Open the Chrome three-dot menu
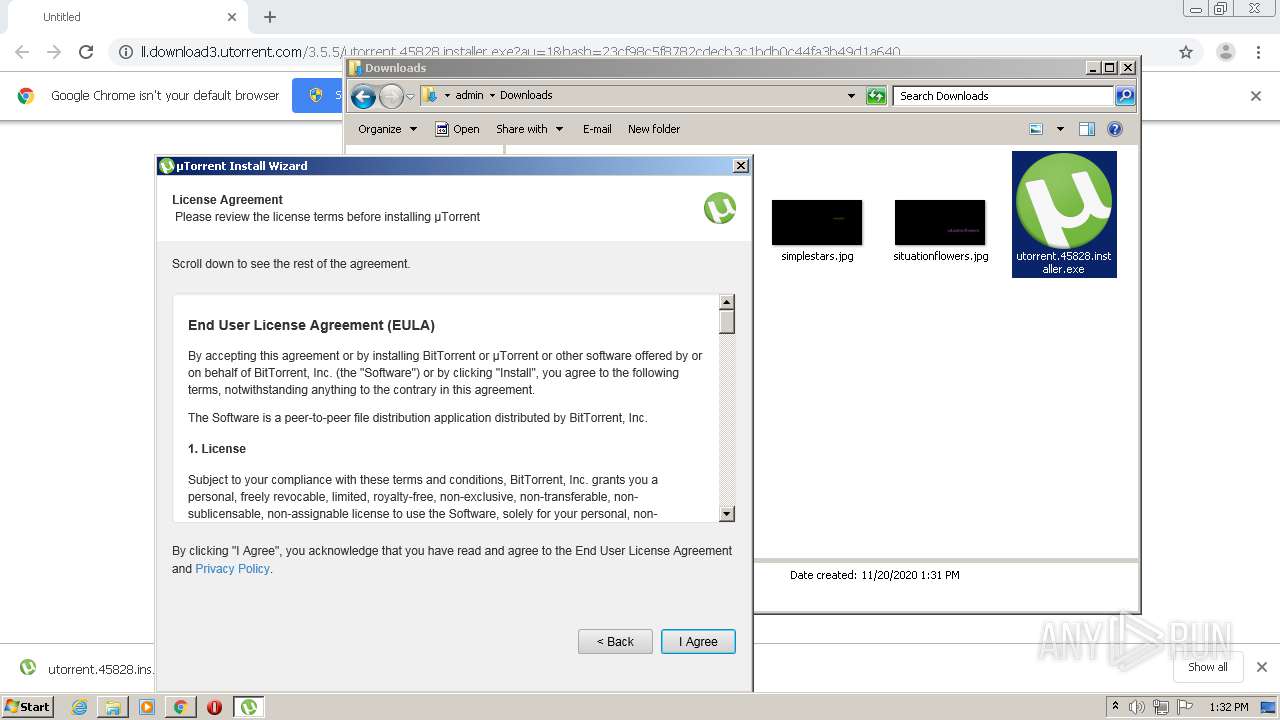1280x720 pixels. click(x=1260, y=52)
